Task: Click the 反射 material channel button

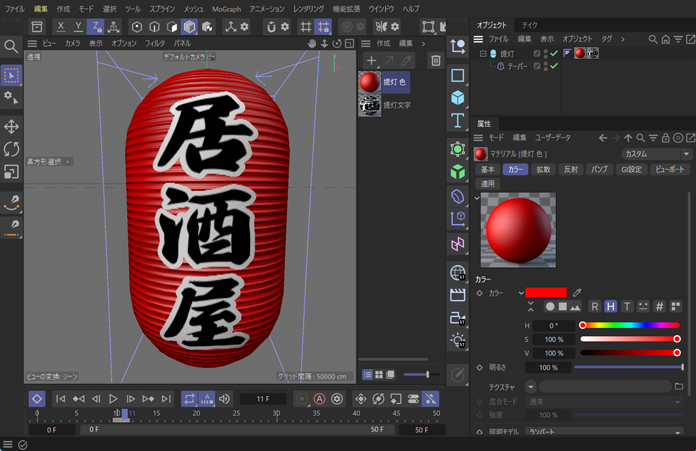Action: [571, 170]
